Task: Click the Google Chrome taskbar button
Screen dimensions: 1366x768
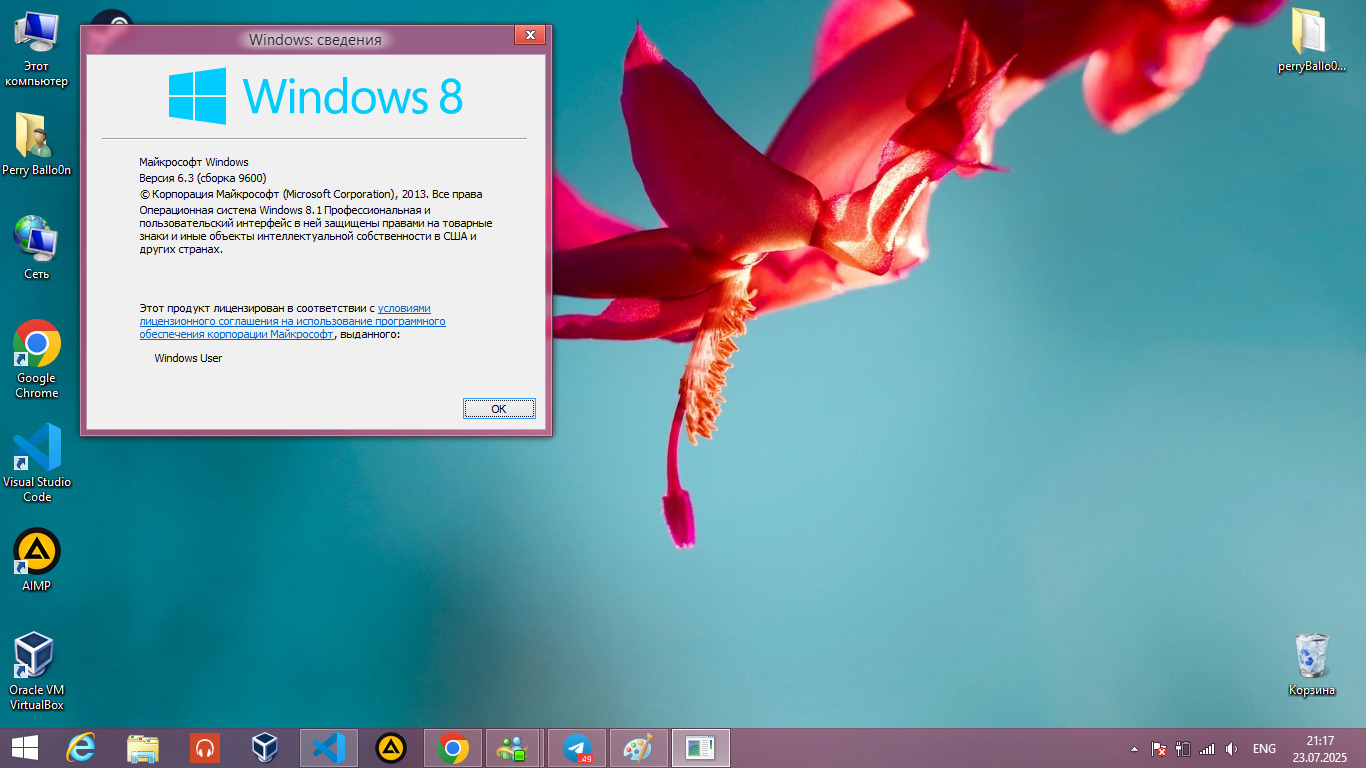Action: coord(453,748)
